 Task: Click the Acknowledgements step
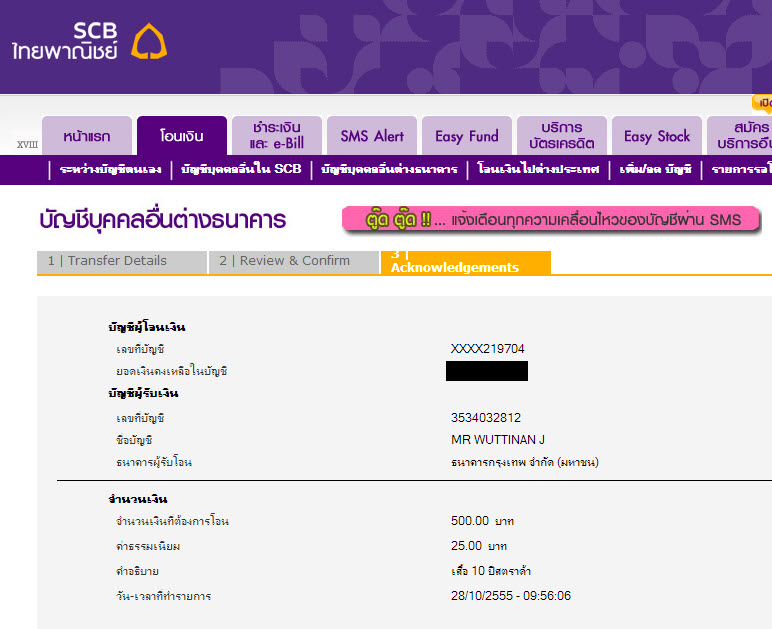click(465, 262)
